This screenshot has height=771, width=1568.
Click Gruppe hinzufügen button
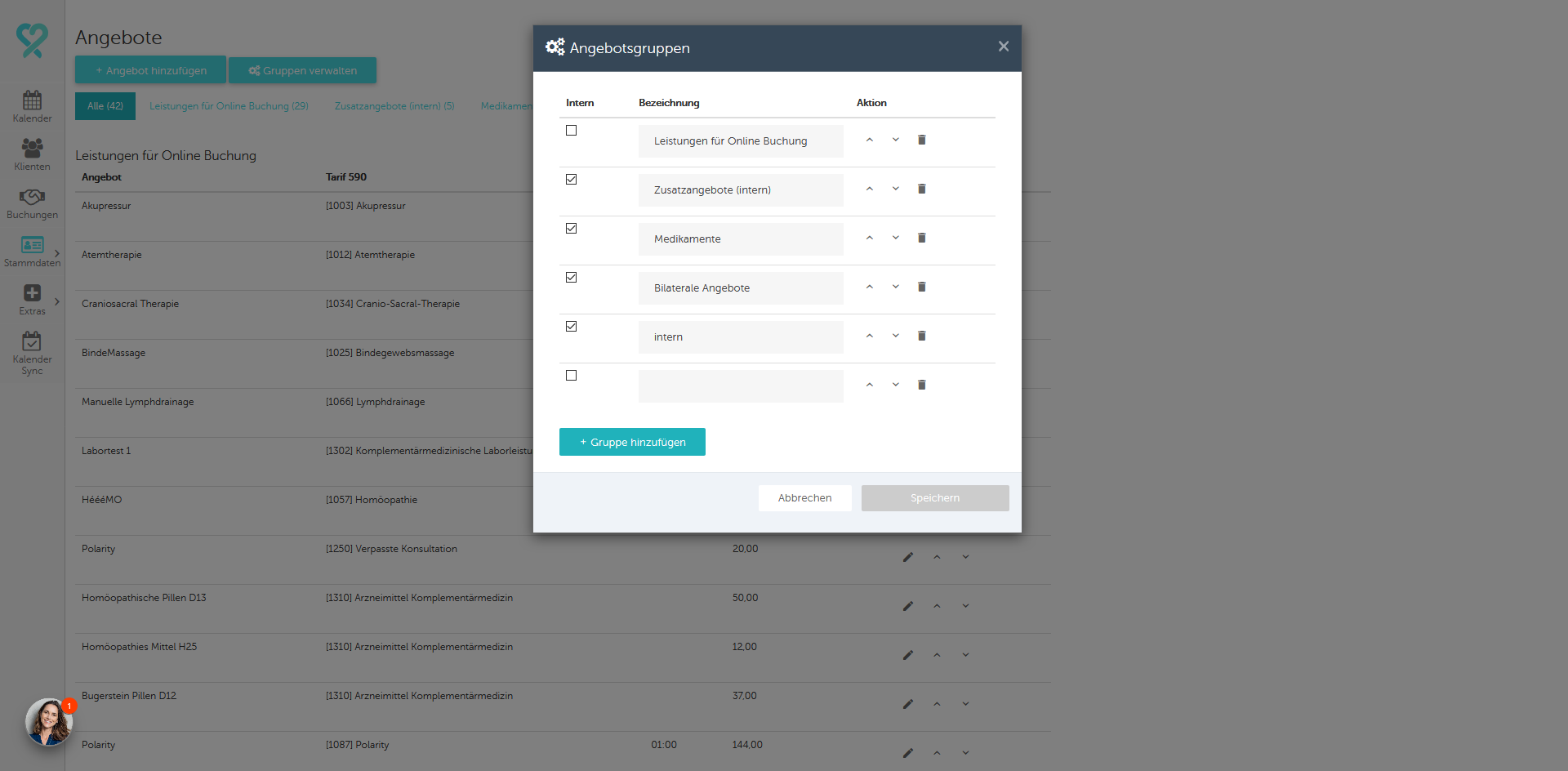click(x=632, y=442)
